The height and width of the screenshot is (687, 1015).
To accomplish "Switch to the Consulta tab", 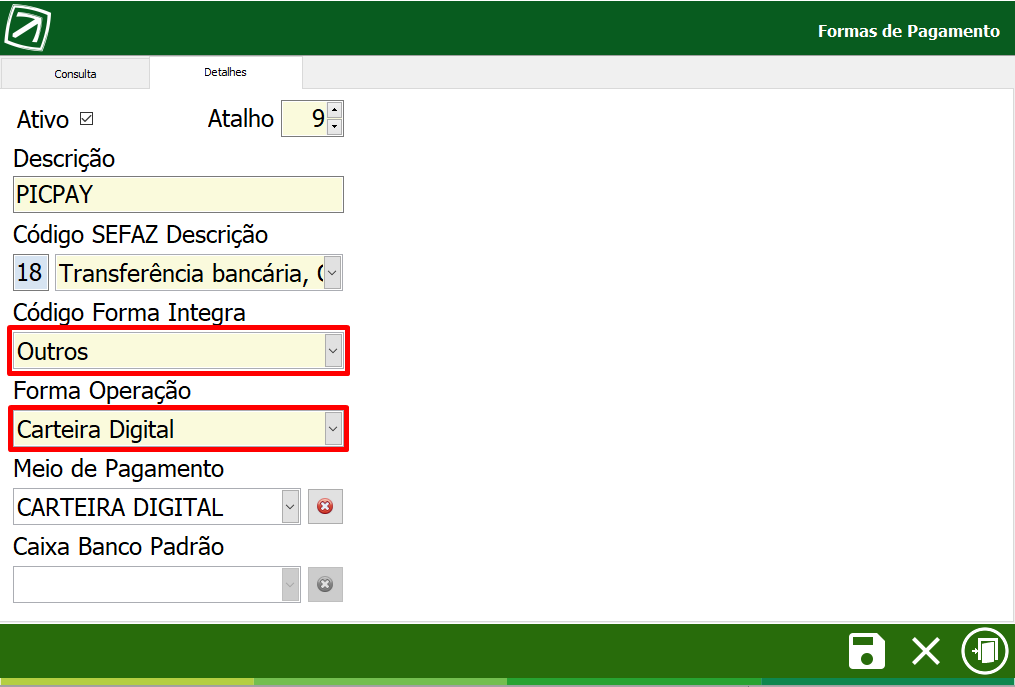I will click(75, 74).
